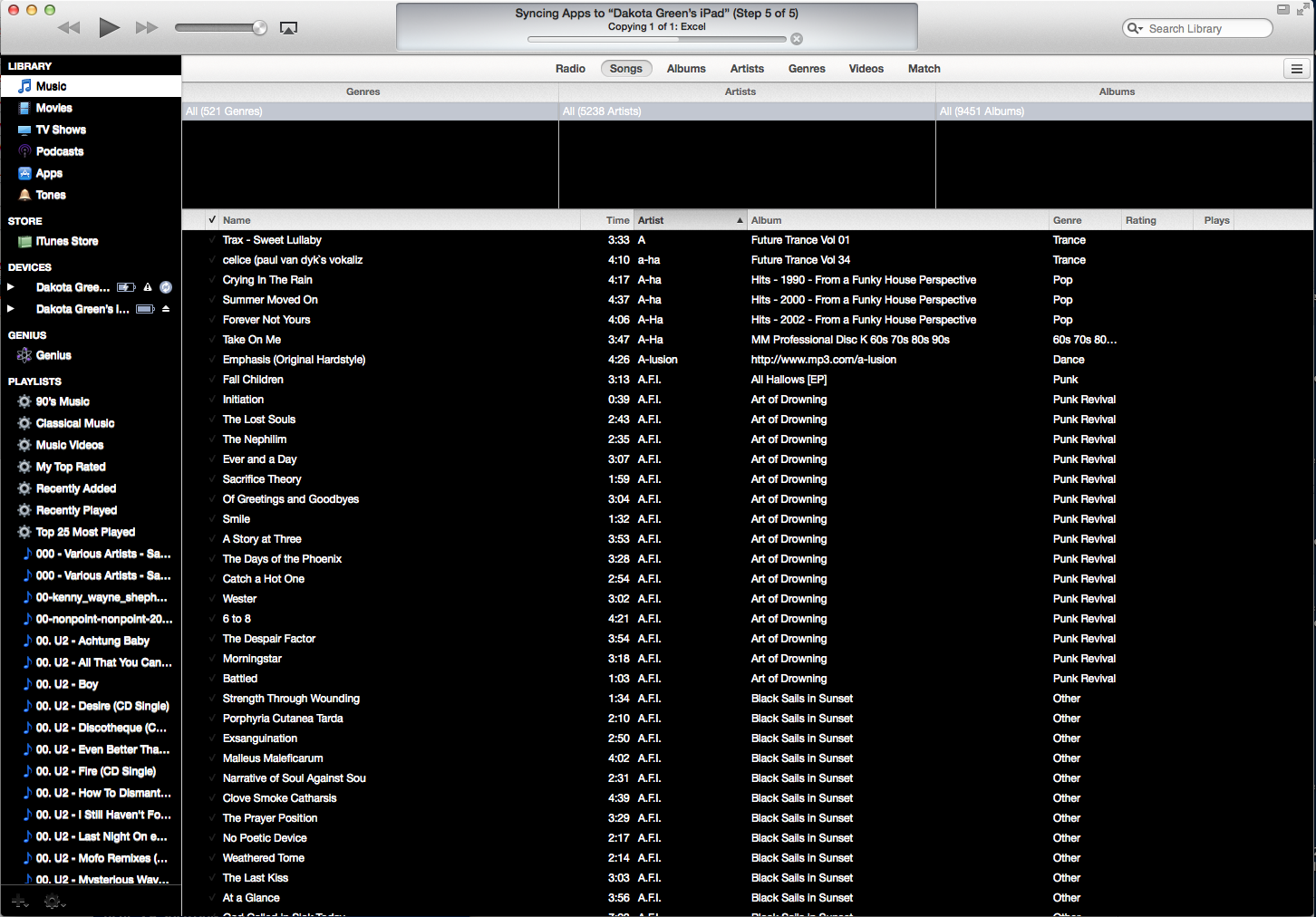Uncheck the song Crying In The Rain
The image size is (1316, 917).
[212, 280]
